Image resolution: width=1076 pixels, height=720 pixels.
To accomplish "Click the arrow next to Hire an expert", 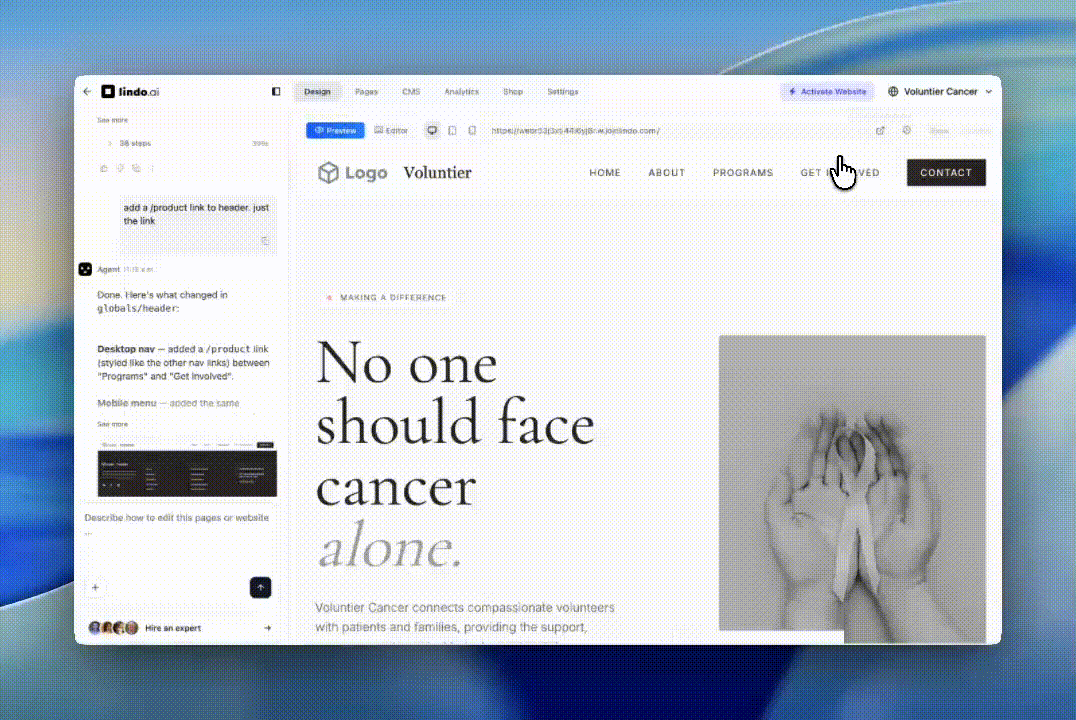I will pyautogui.click(x=268, y=628).
